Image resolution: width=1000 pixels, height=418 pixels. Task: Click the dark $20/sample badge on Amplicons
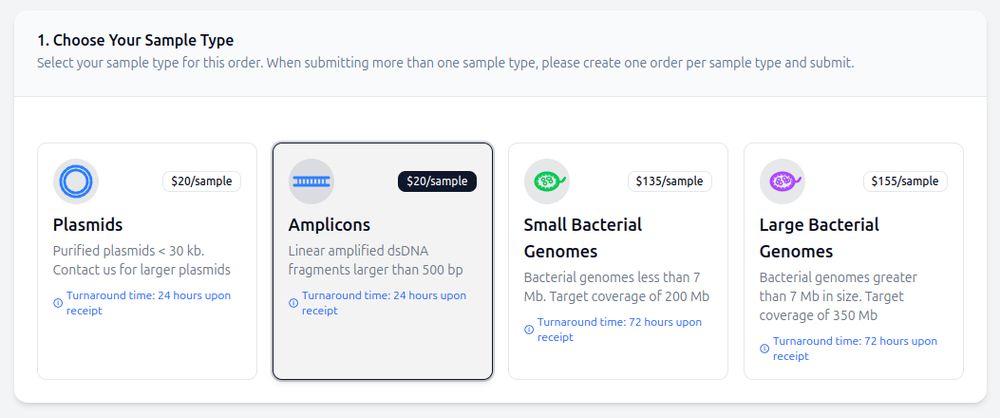[438, 181]
